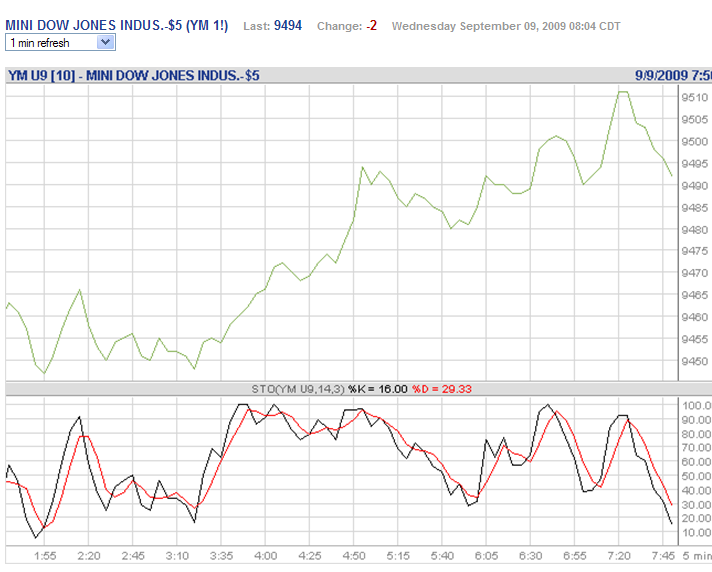Click the %D = 29.33 reading
The height and width of the screenshot is (572, 712).
pyautogui.click(x=442, y=389)
